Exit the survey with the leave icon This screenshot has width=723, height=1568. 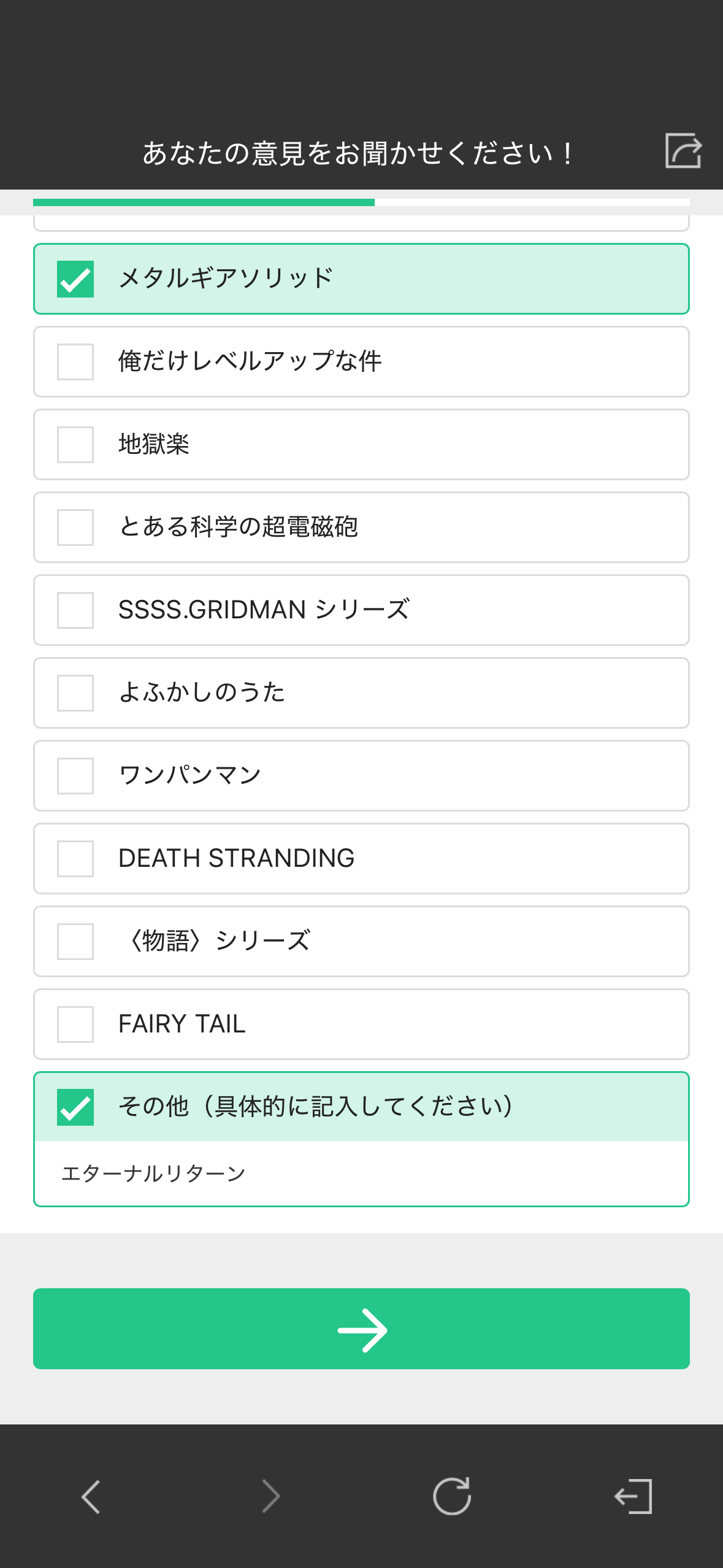point(633,1496)
